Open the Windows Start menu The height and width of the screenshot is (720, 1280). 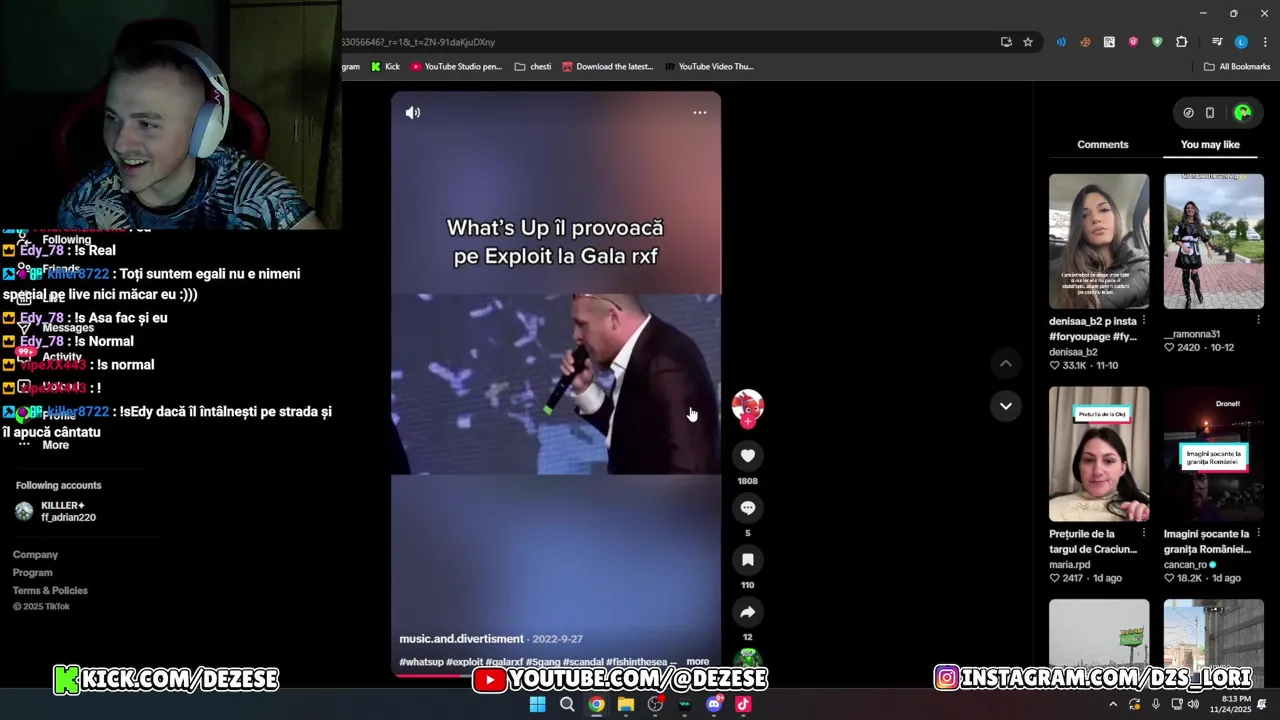pyautogui.click(x=538, y=704)
